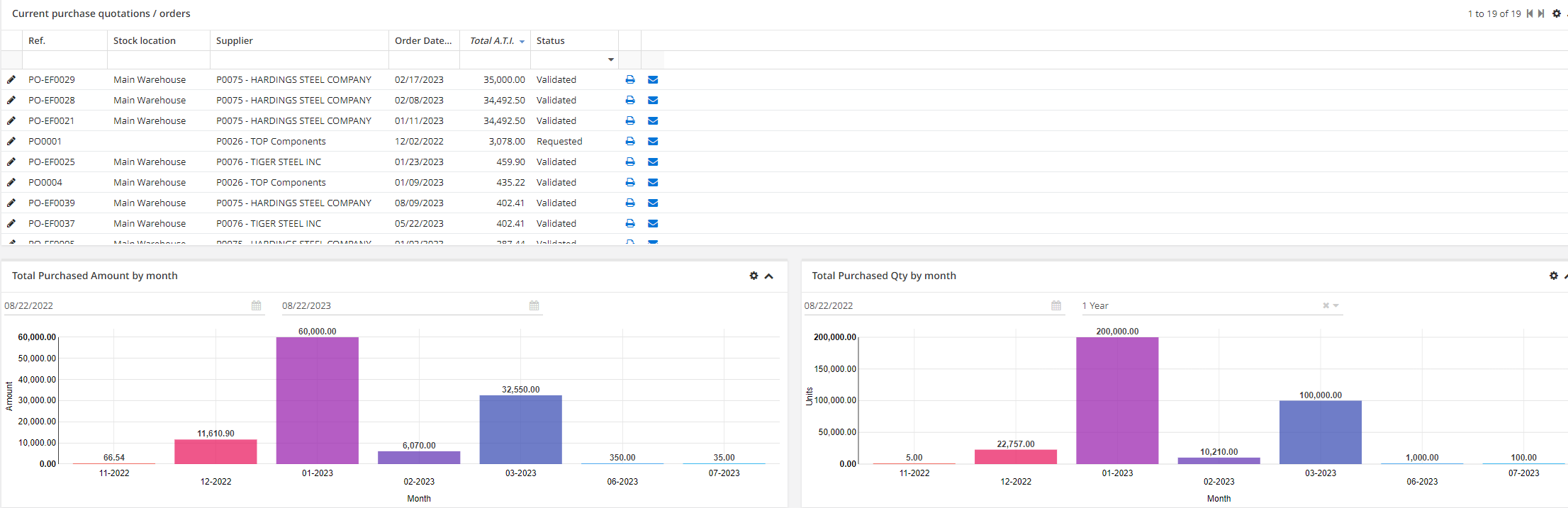Collapse the Total Purchased Amount panel
Image resolution: width=1568 pixels, height=508 pixels.
pos(768,276)
